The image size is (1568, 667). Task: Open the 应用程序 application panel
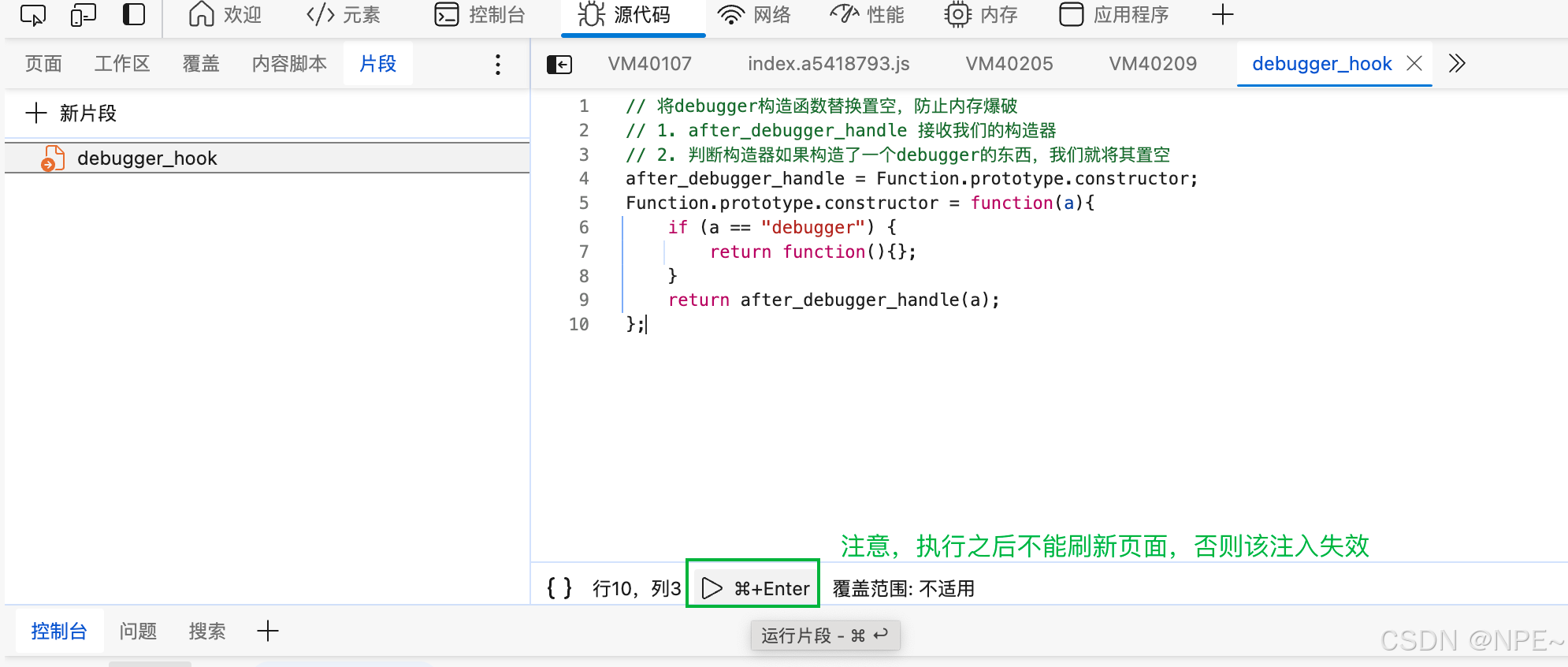1113,15
